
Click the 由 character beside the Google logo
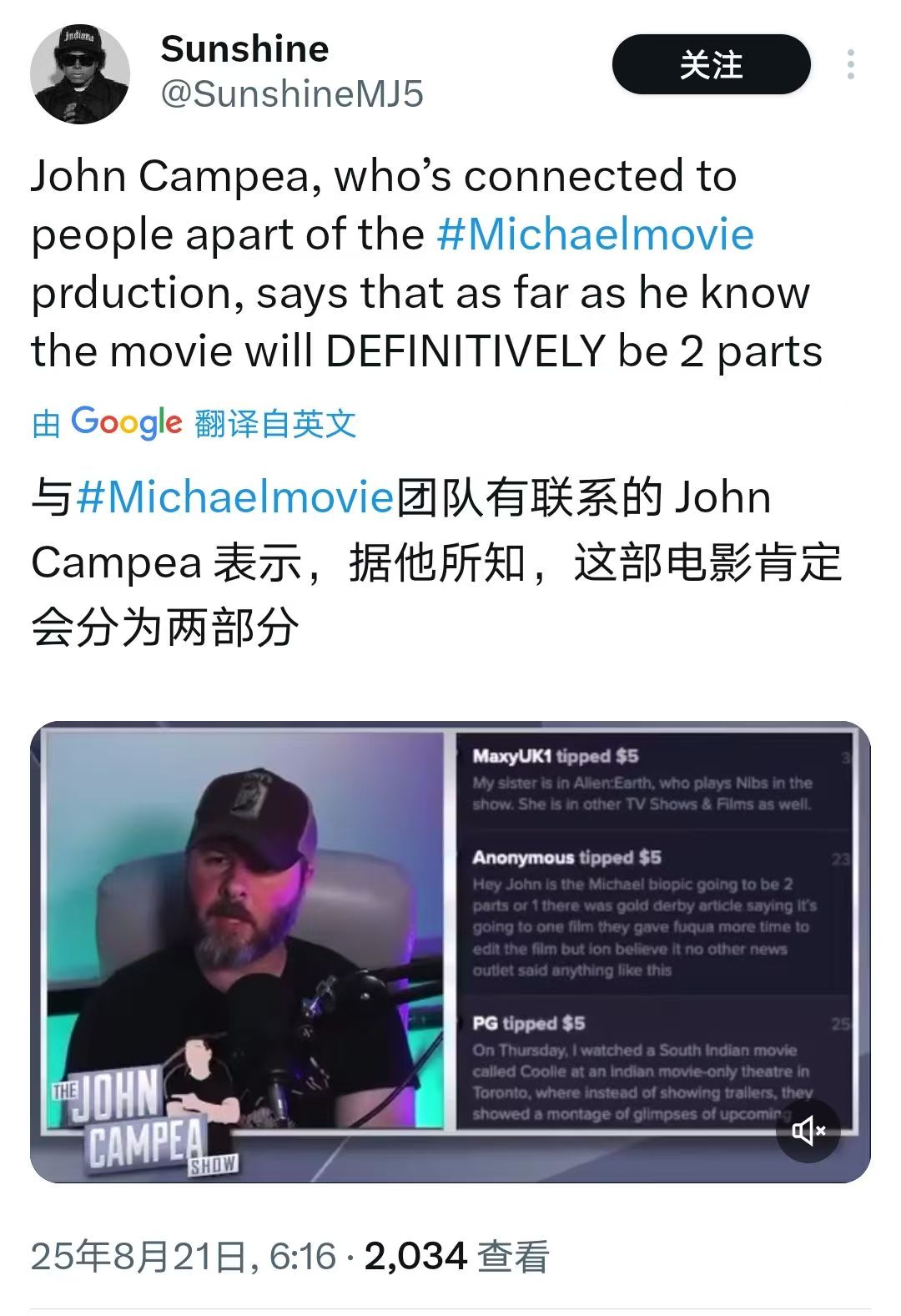[46, 424]
